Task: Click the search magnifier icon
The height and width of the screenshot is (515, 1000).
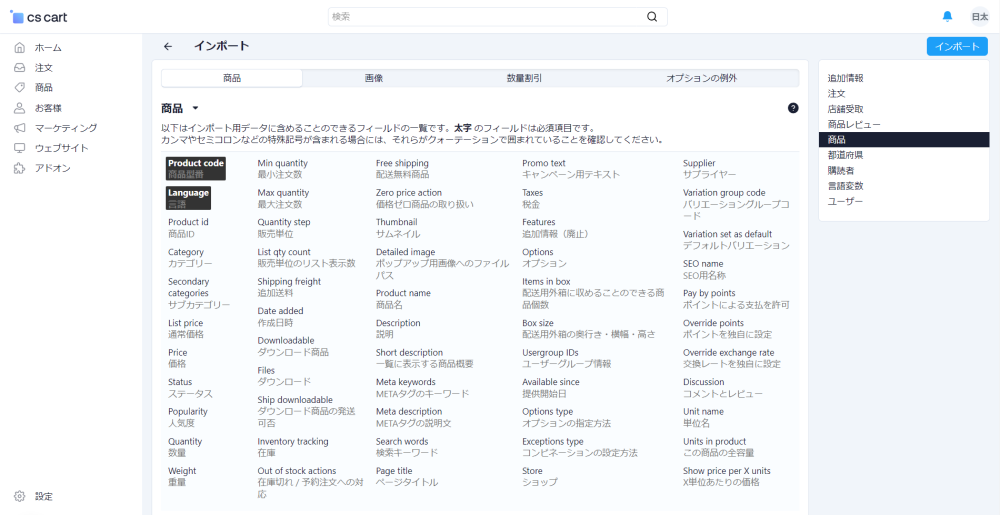Action: coord(652,17)
